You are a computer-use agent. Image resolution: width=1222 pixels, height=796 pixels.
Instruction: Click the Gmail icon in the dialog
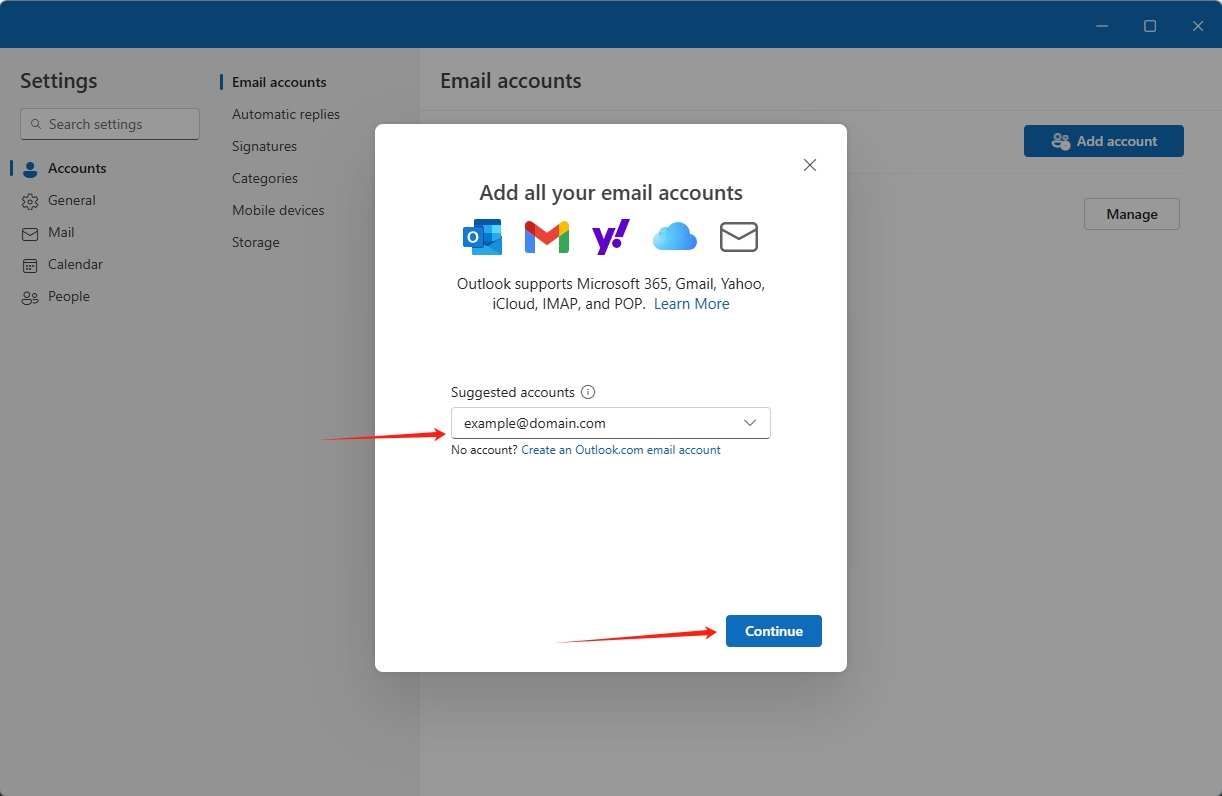546,236
